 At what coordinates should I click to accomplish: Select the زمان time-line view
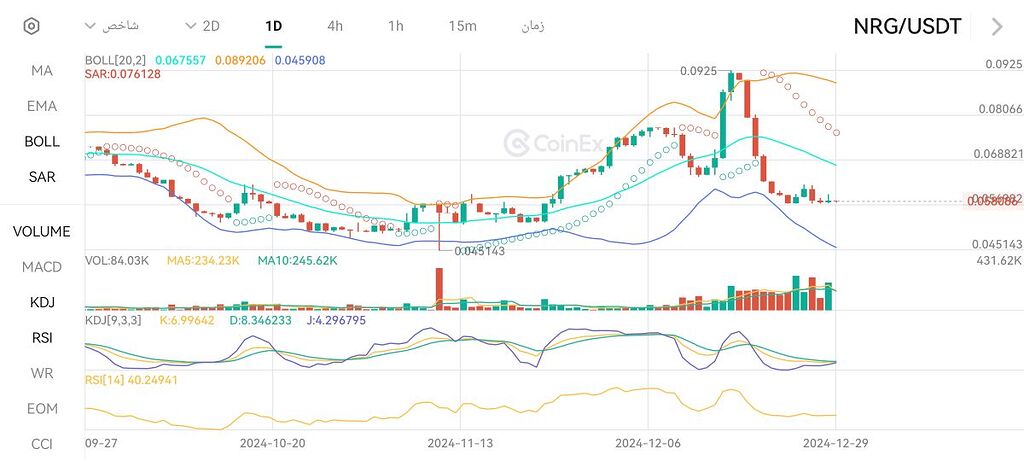tap(532, 25)
